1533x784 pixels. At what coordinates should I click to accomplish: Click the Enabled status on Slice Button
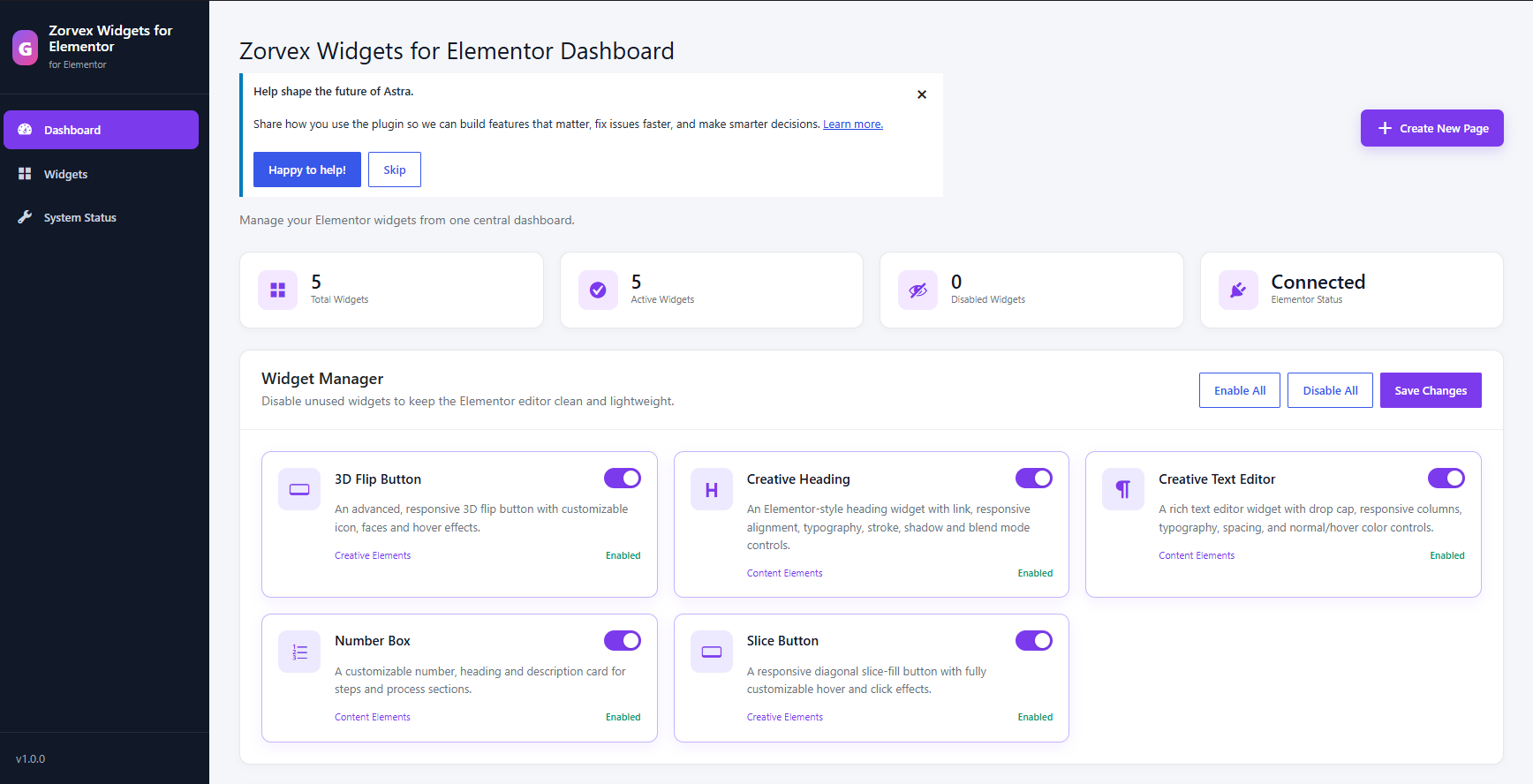coord(1035,717)
